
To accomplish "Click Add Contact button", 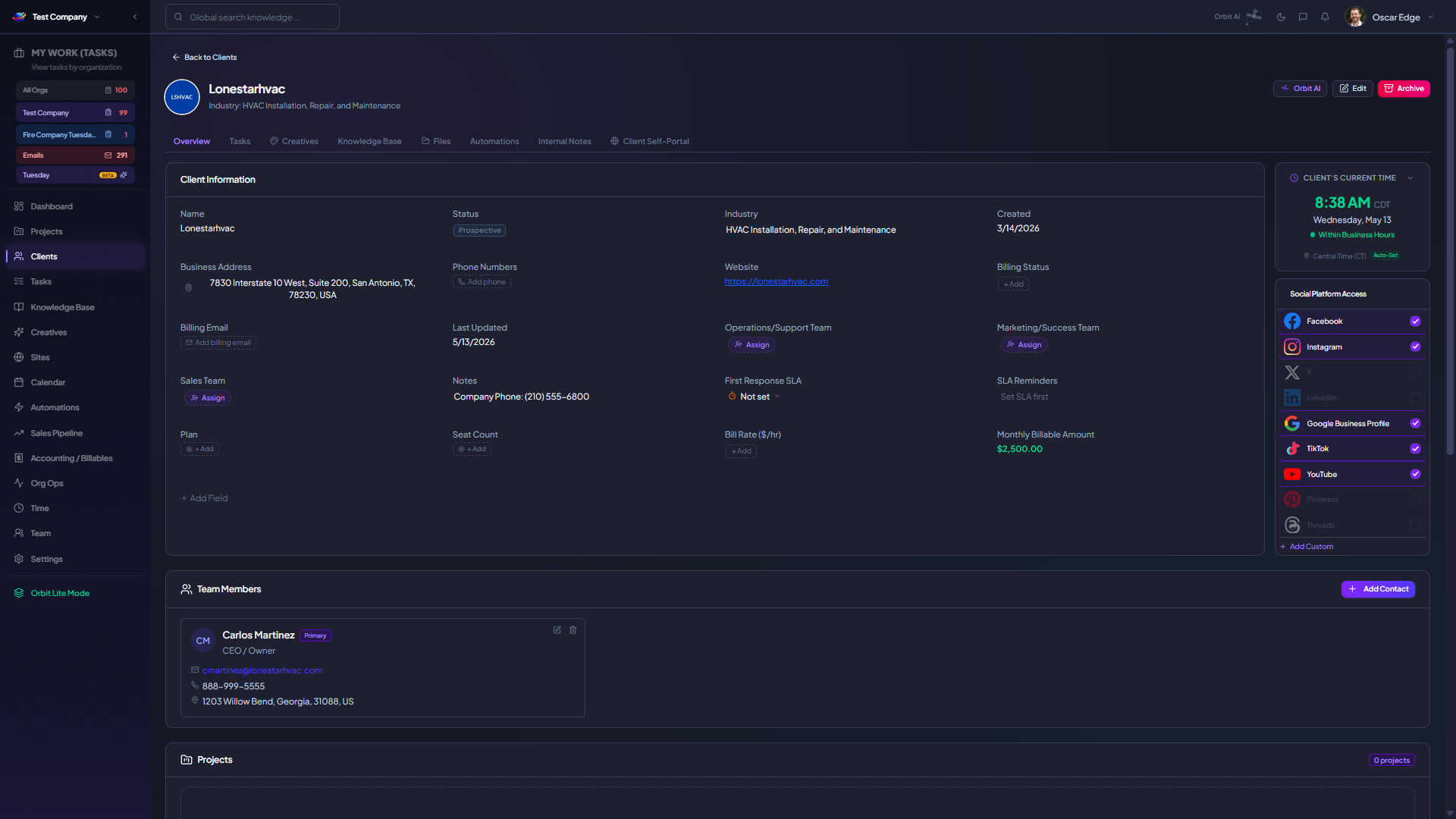I will point(1378,589).
